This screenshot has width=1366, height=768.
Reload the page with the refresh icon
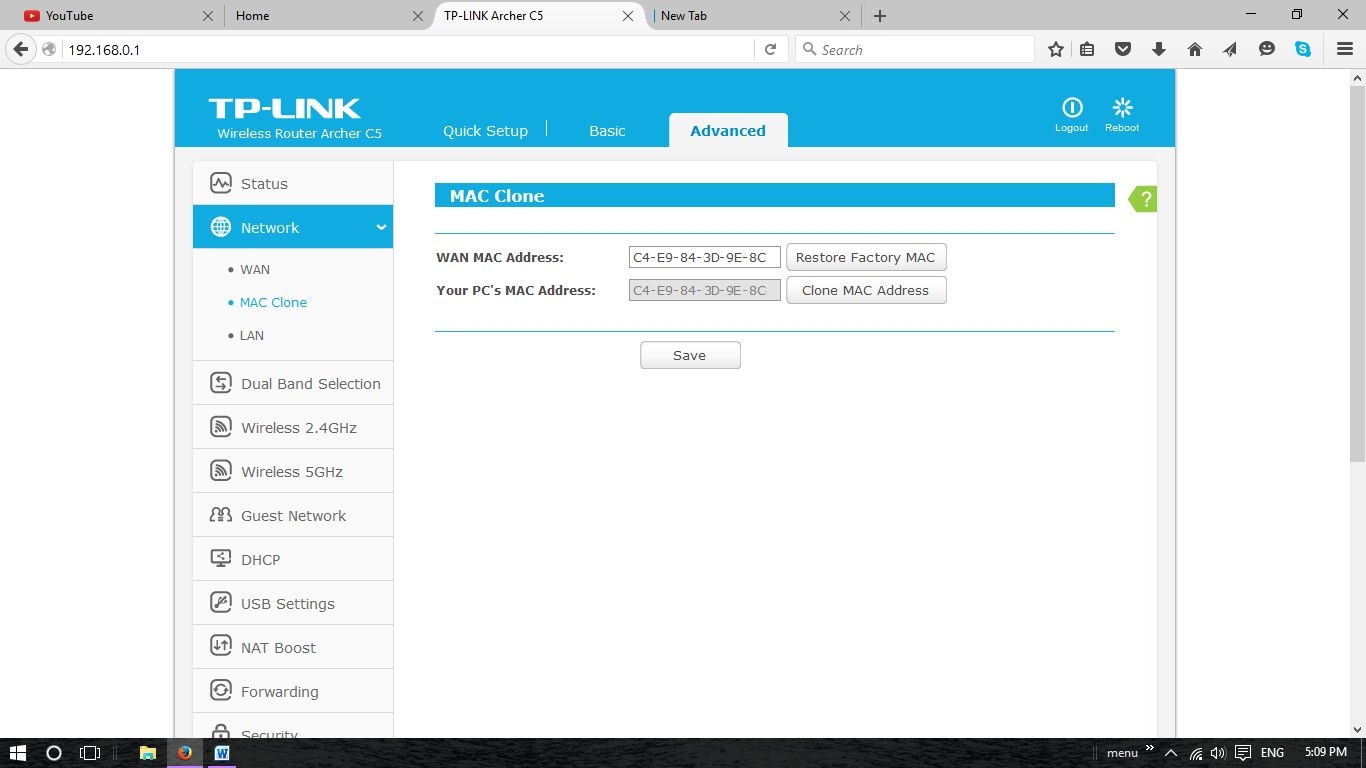pos(770,49)
